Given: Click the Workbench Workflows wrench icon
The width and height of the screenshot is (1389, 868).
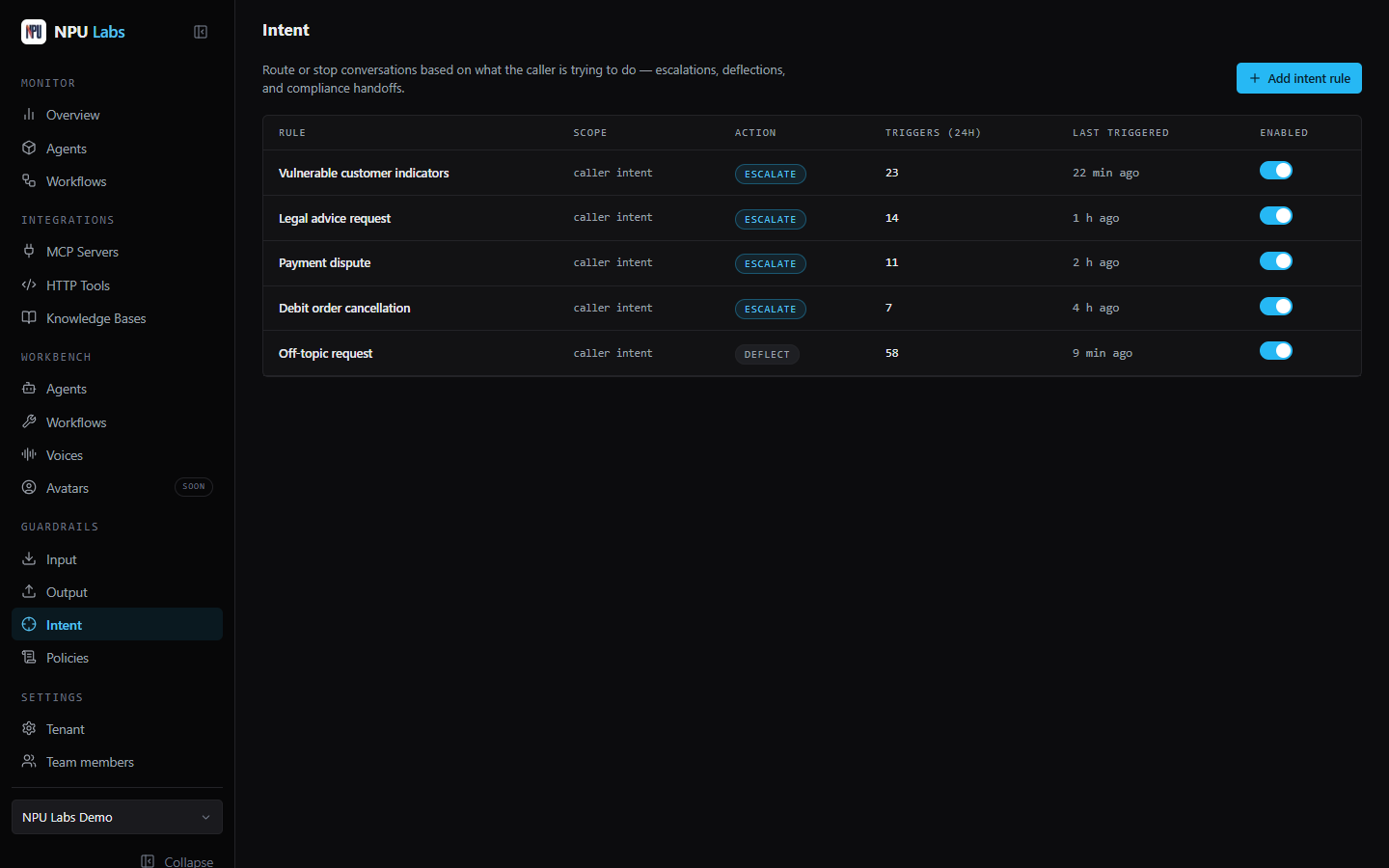Looking at the screenshot, I should 29,421.
